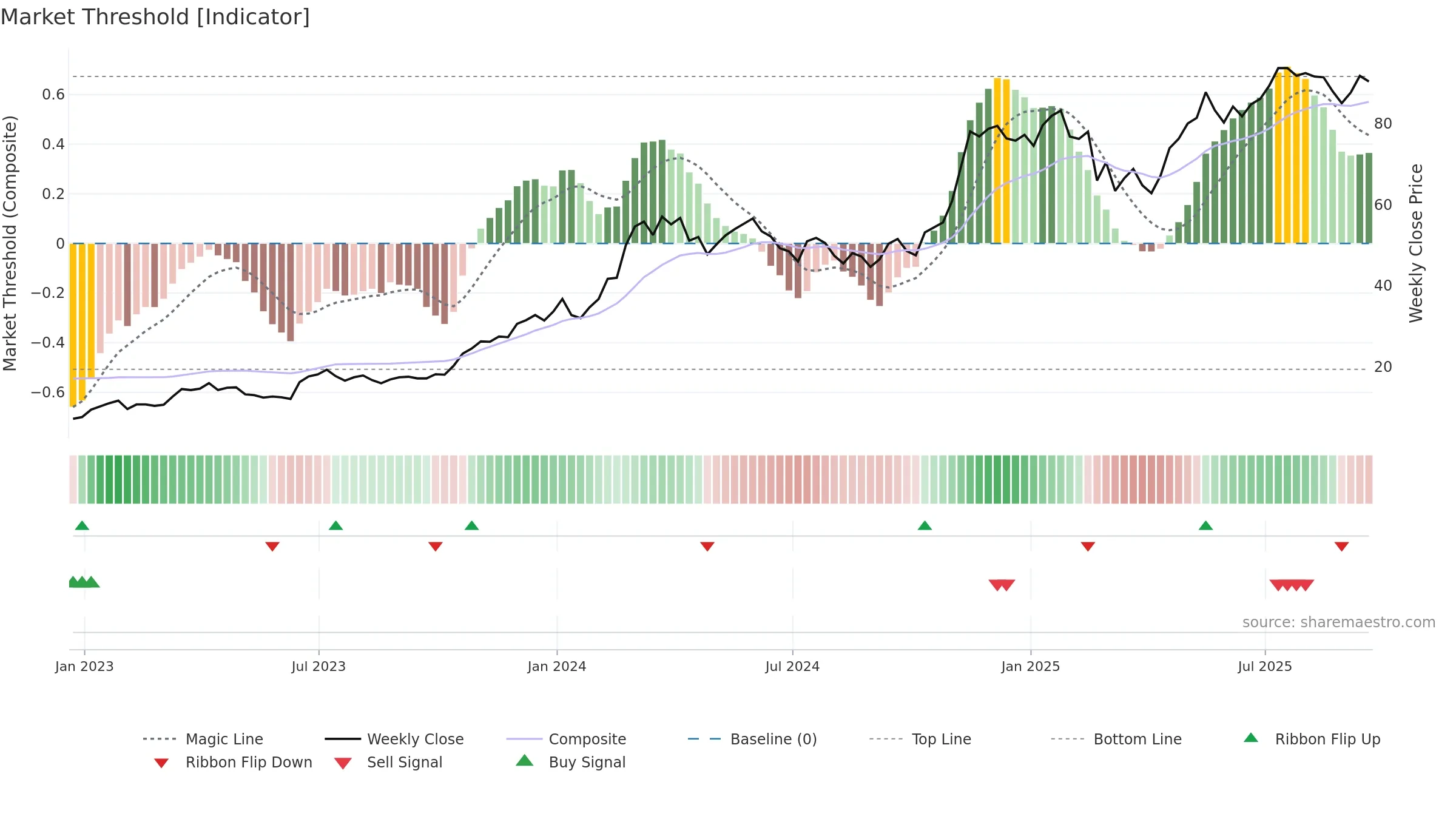Image resolution: width=1456 pixels, height=819 pixels.
Task: Click the Ribbon Flip Down marker after Jan 2025
Action: tap(1088, 547)
